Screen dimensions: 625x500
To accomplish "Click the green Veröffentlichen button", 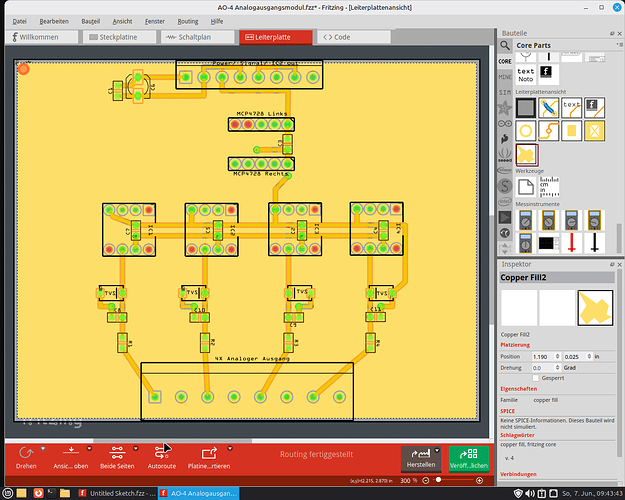I will [x=469, y=459].
